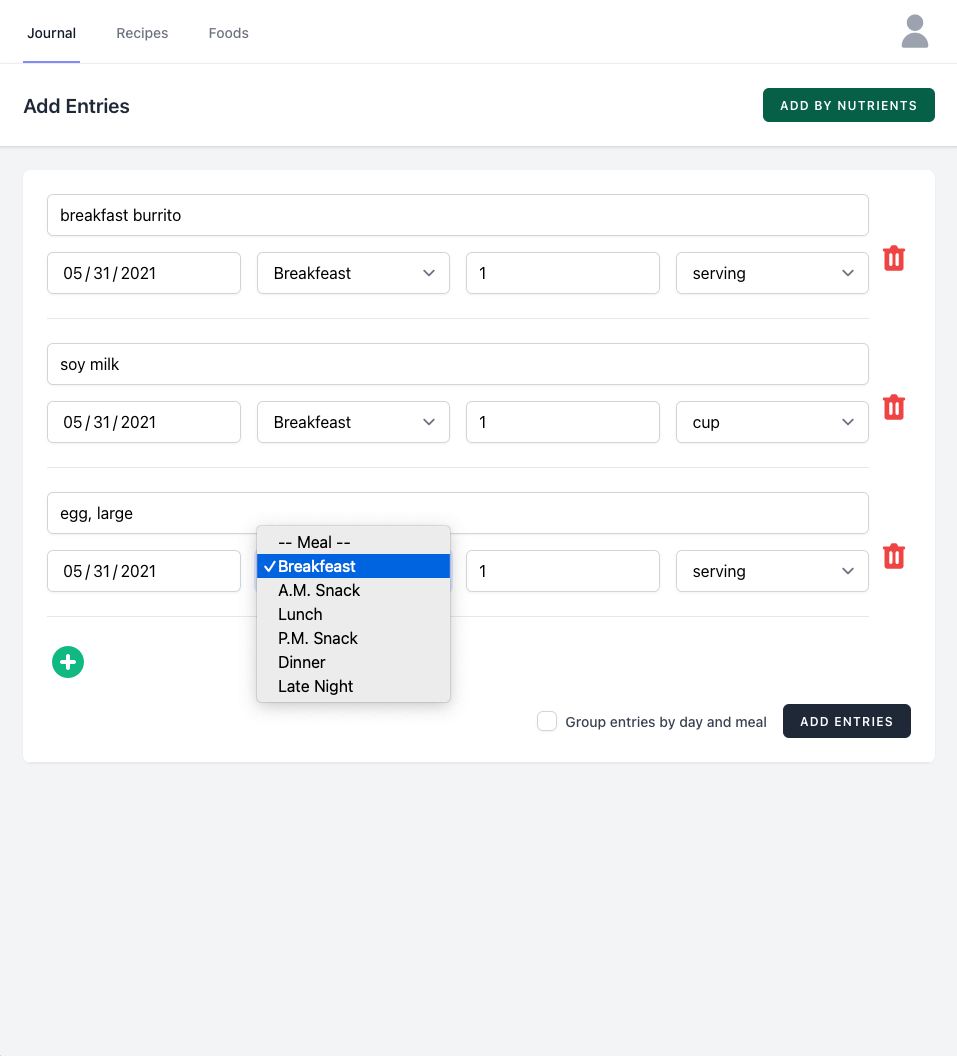Screen dimensions: 957x1056
Task: Add a new entry row with plus icon
Action: (68, 662)
